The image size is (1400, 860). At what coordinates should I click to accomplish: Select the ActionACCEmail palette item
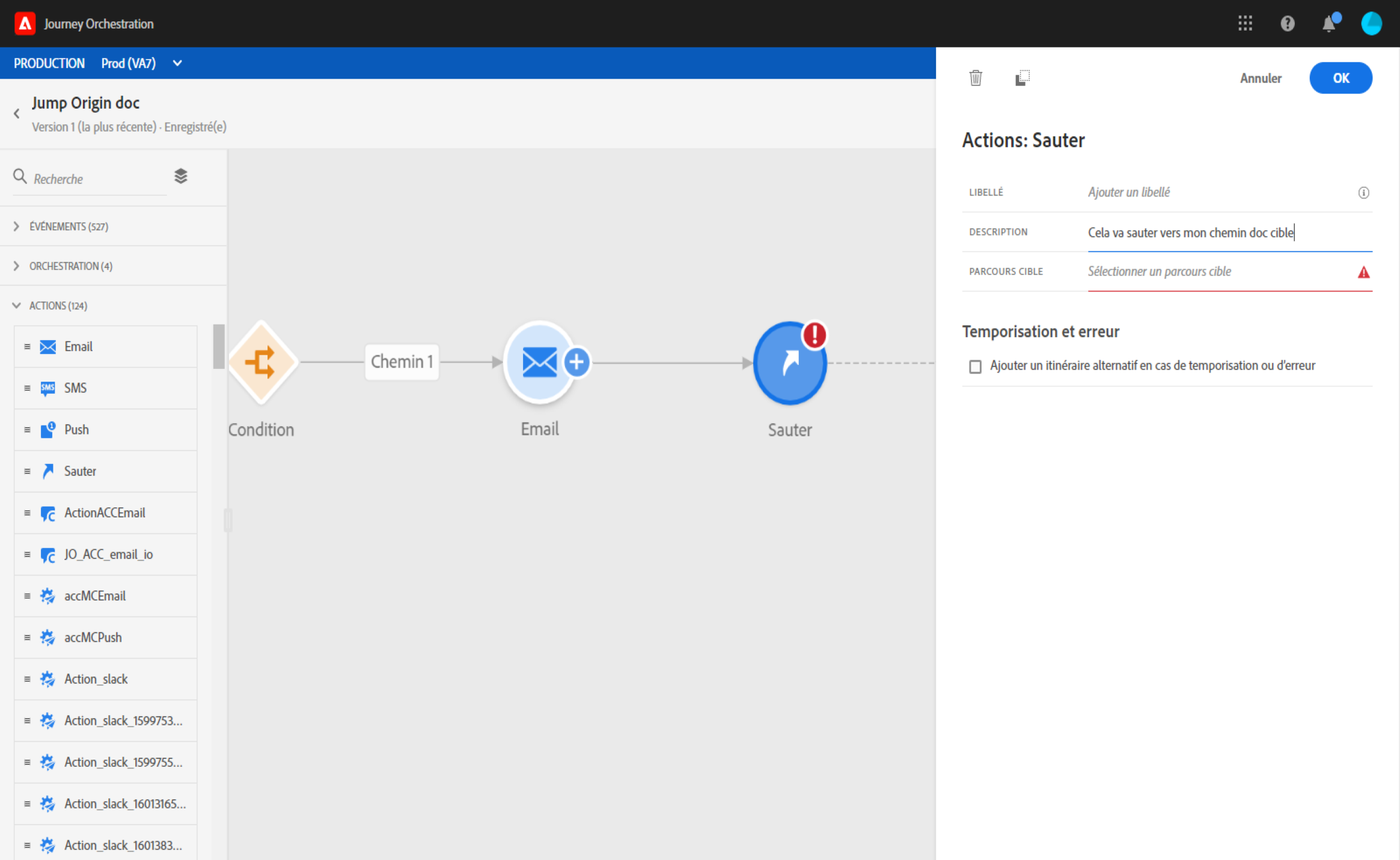click(105, 513)
